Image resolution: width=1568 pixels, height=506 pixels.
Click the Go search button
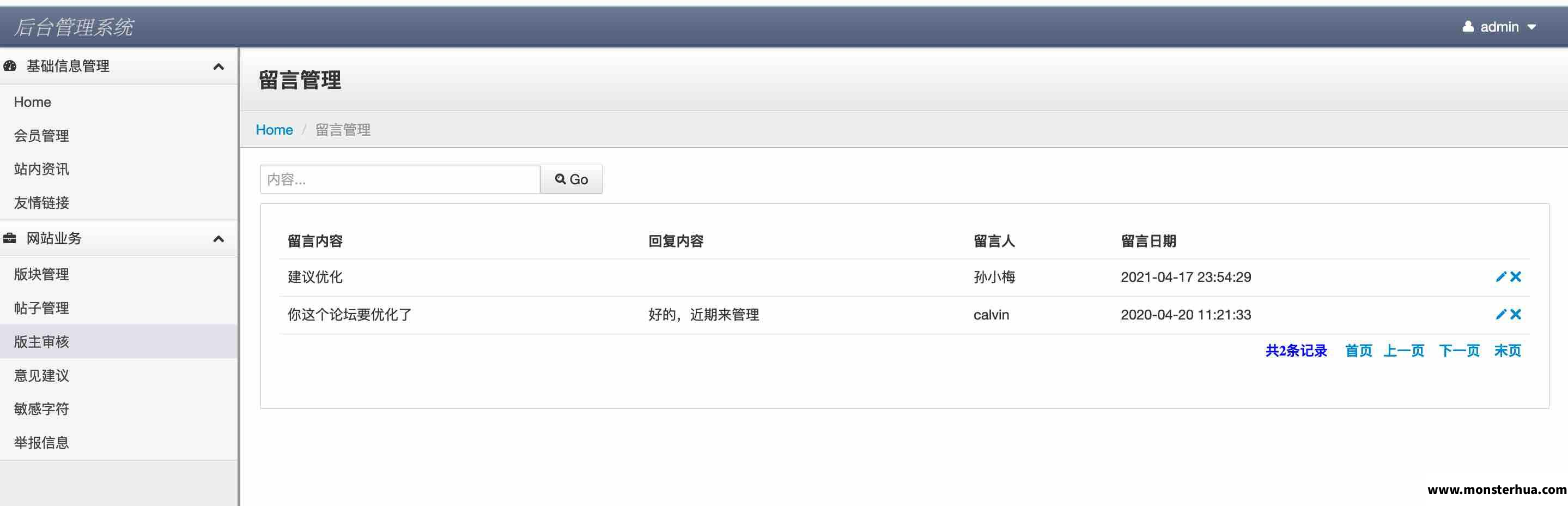pyautogui.click(x=571, y=179)
